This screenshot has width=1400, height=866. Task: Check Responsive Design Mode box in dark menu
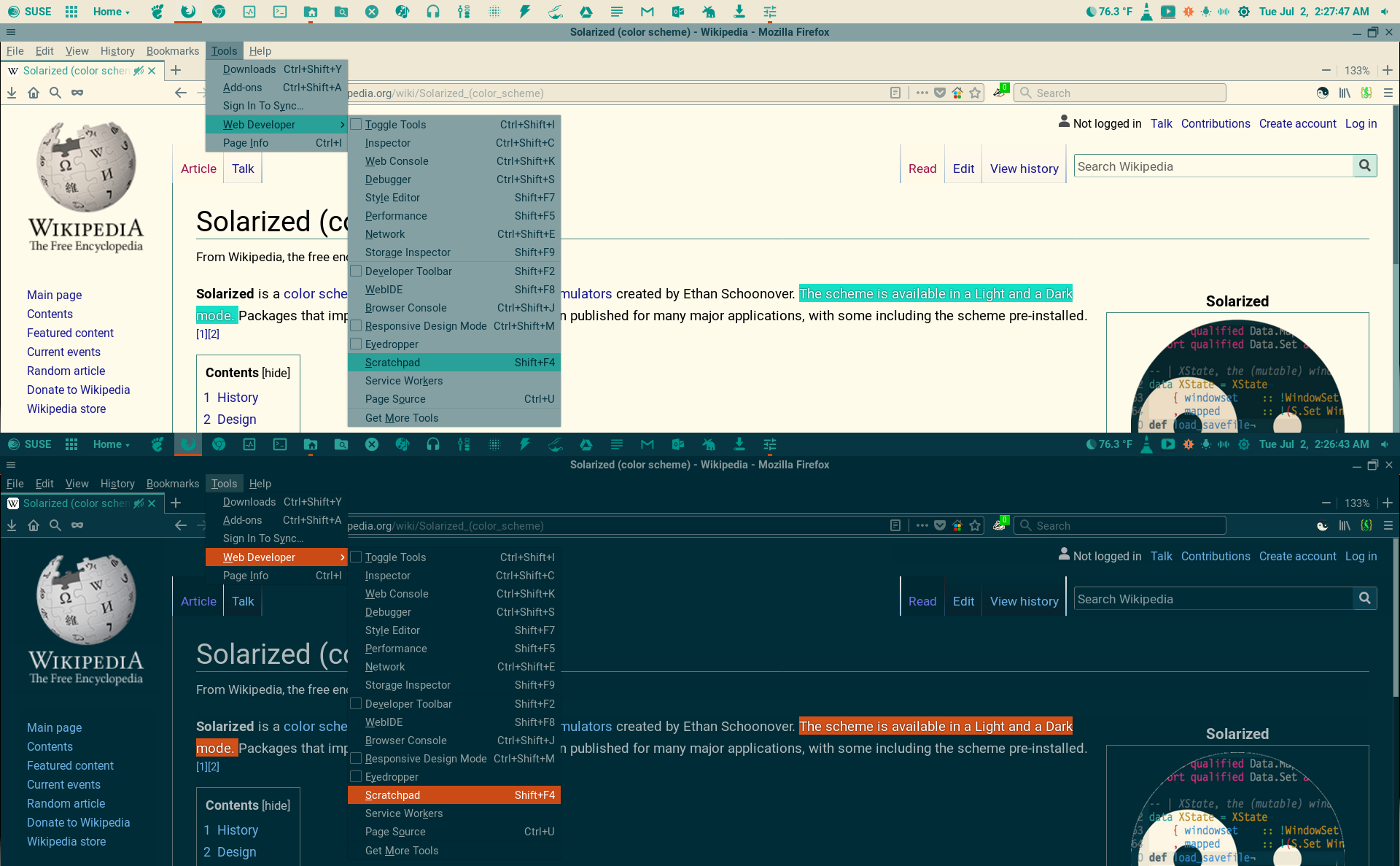[356, 758]
